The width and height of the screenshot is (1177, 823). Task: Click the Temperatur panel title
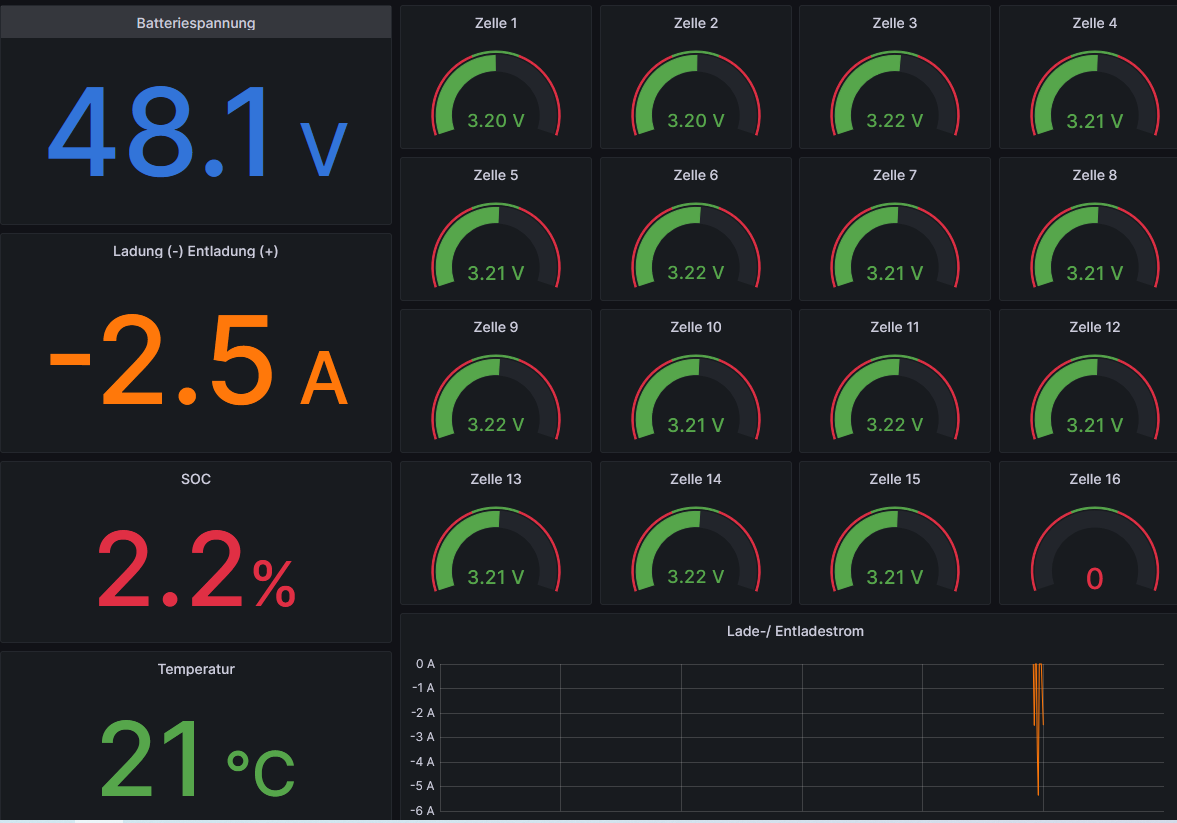coord(195,669)
